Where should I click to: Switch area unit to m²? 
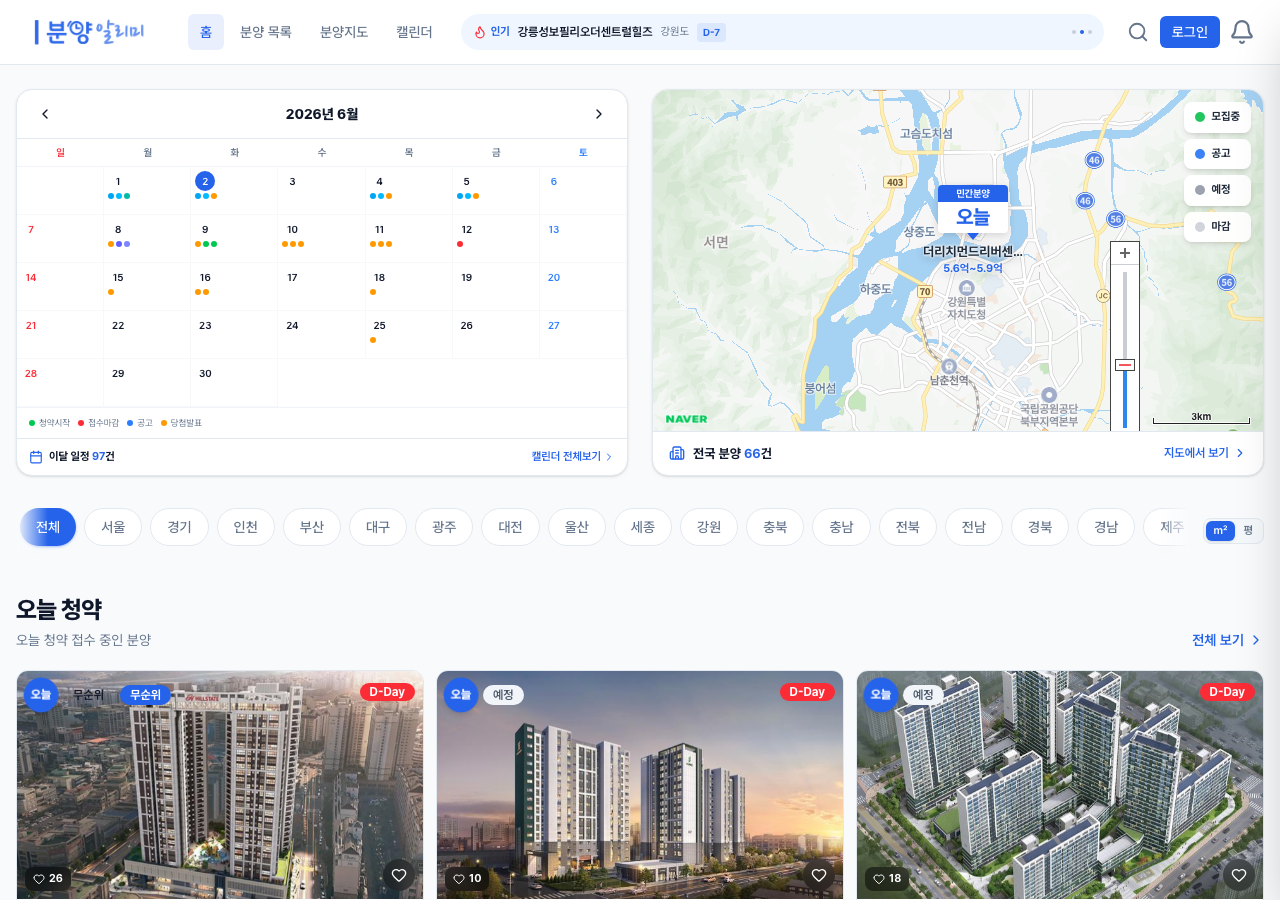click(1220, 531)
